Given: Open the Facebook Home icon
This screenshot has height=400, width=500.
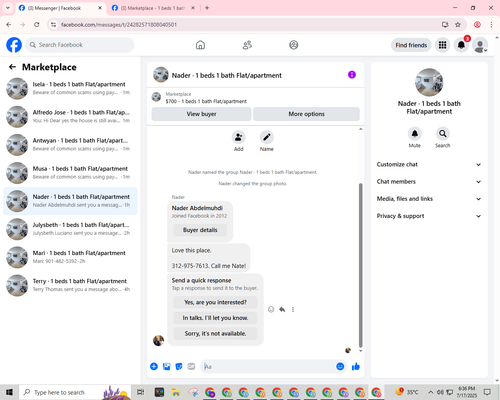Looking at the screenshot, I should coord(200,45).
